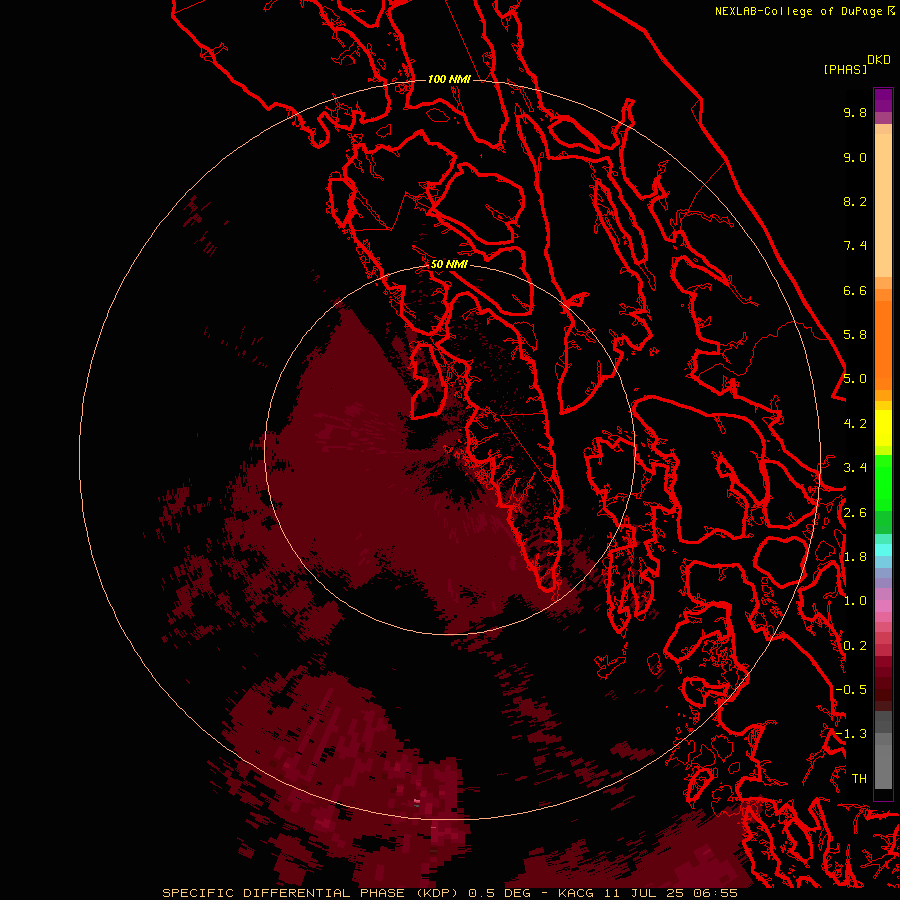Click the 1.0 scale value
Image resolution: width=900 pixels, height=900 pixels.
(855, 602)
